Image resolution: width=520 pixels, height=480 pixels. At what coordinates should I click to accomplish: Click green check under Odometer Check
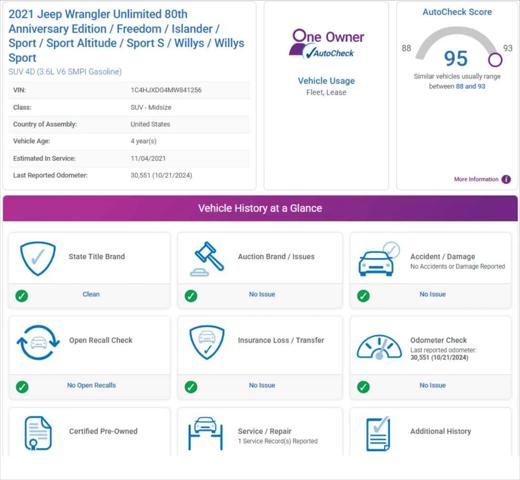click(x=363, y=387)
